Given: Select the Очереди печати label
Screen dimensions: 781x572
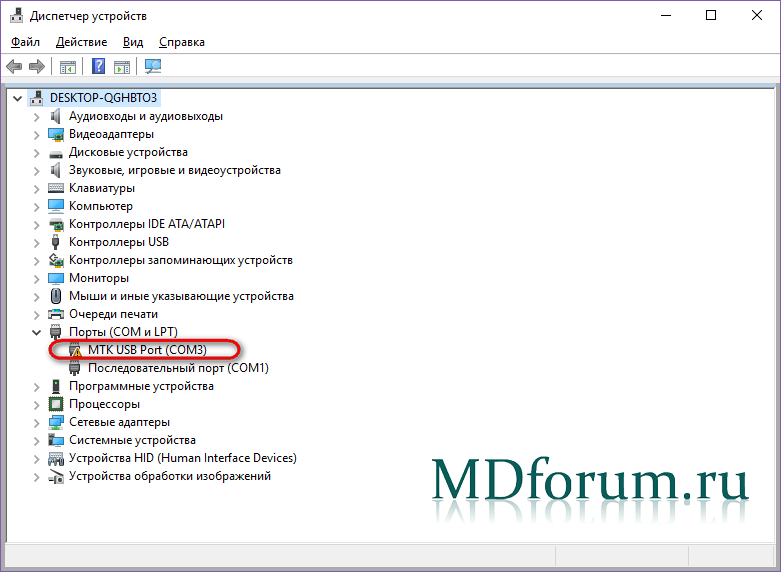Looking at the screenshot, I should (x=114, y=314).
